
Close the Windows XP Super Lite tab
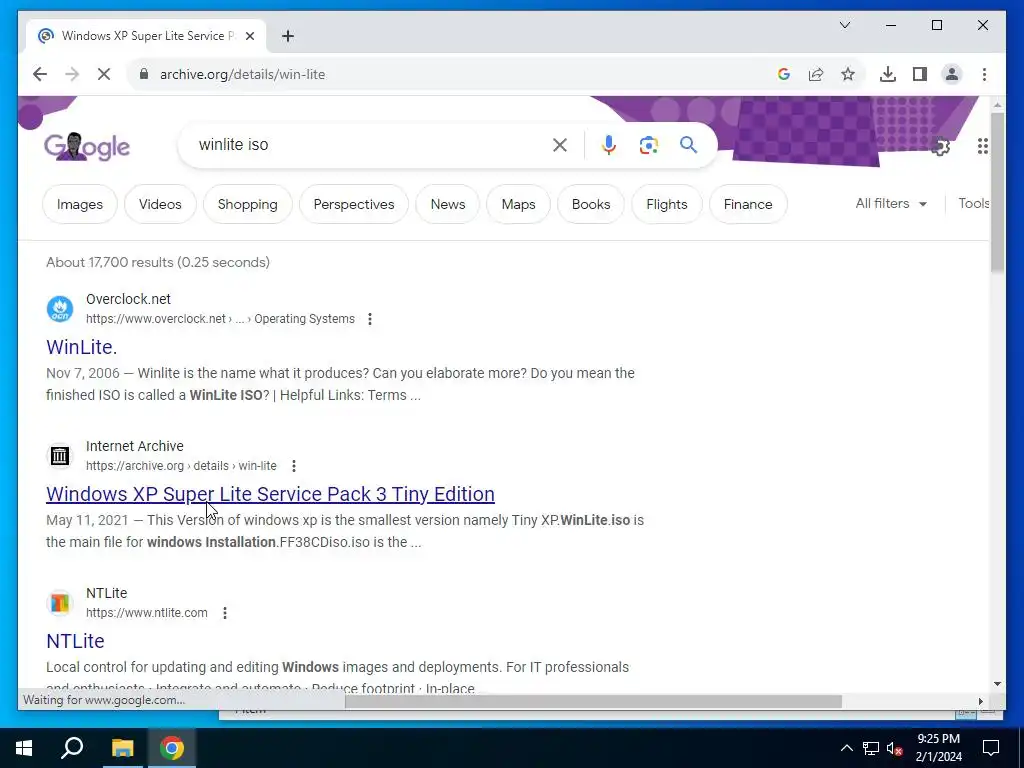pos(249,36)
